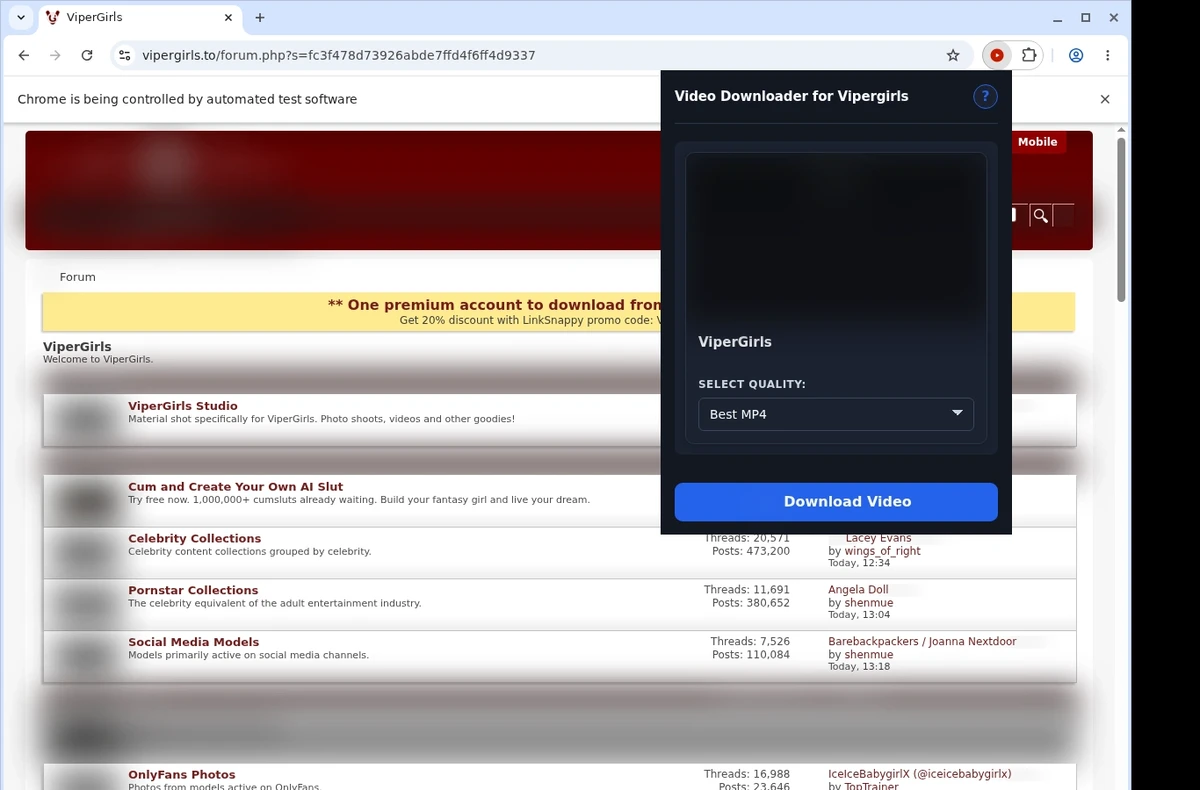
Task: Click the Forum breadcrumb link
Action: pyautogui.click(x=78, y=277)
